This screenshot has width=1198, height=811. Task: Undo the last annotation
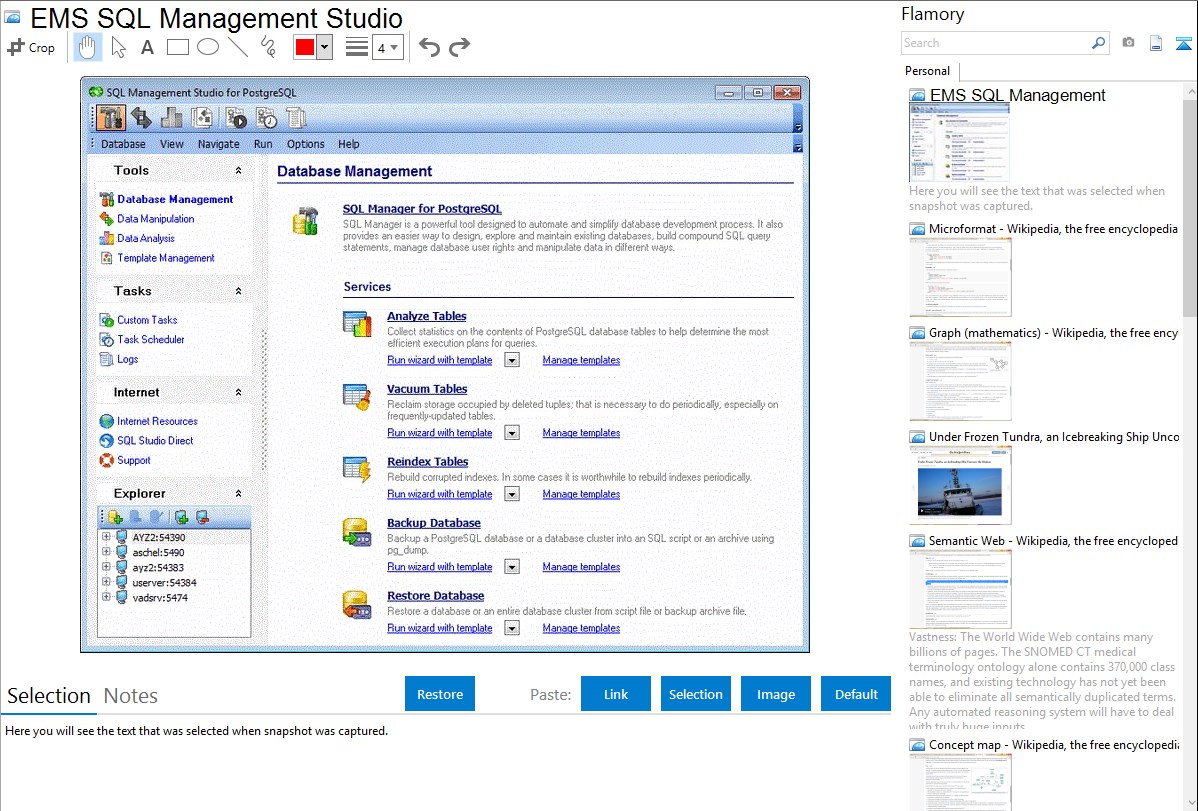[429, 47]
